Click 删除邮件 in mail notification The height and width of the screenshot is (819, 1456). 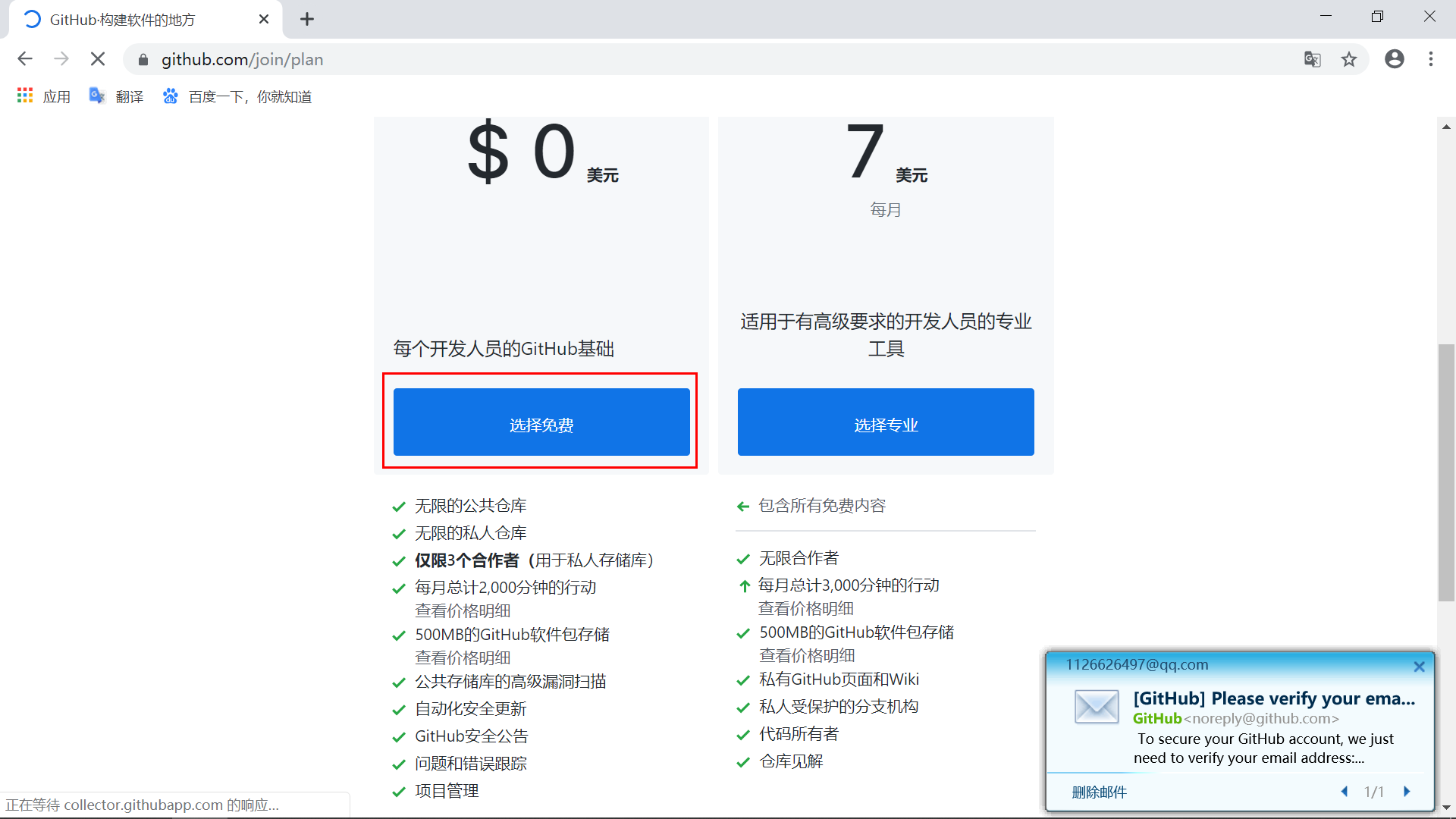coord(1099,792)
